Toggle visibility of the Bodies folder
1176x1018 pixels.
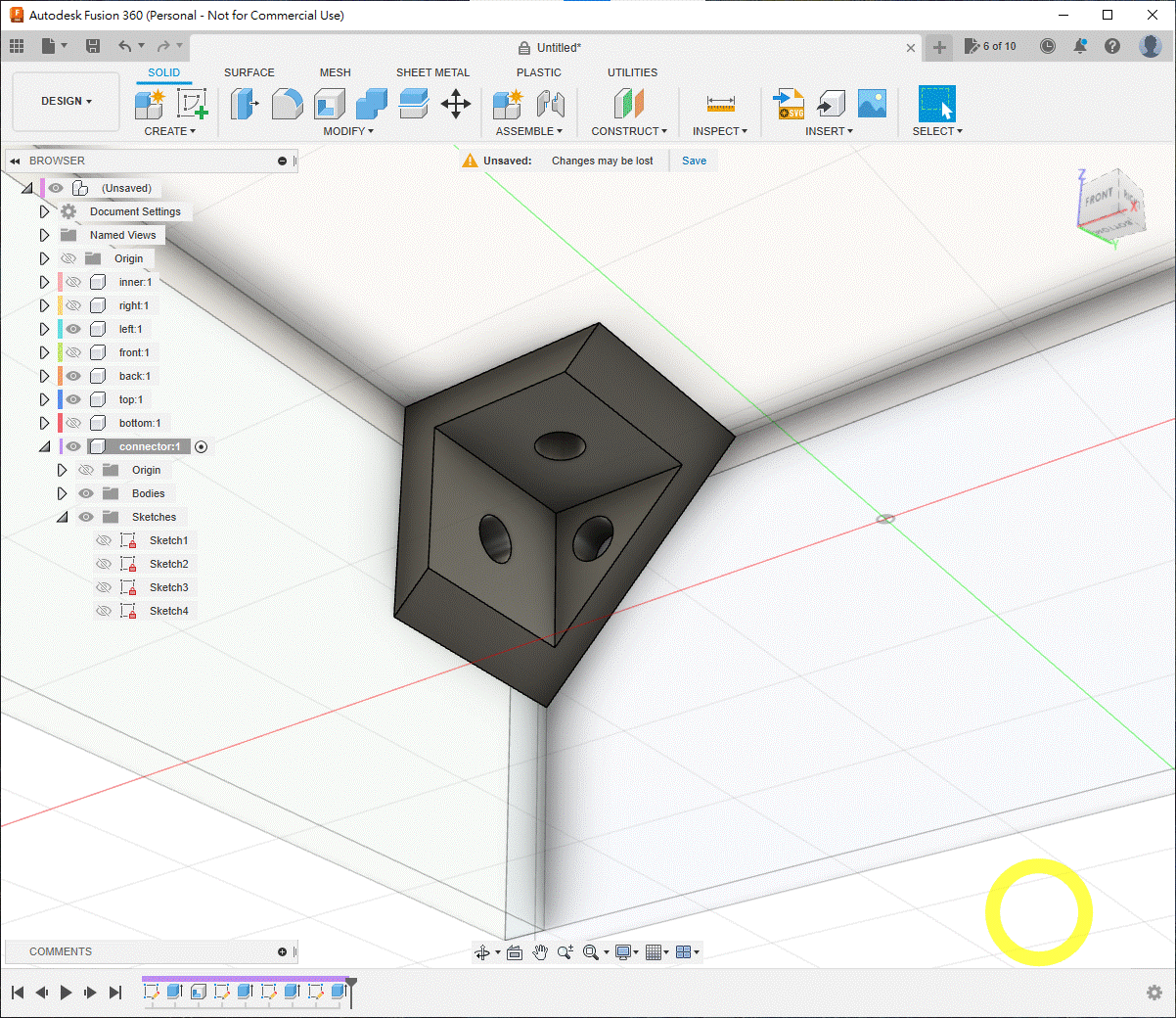86,493
